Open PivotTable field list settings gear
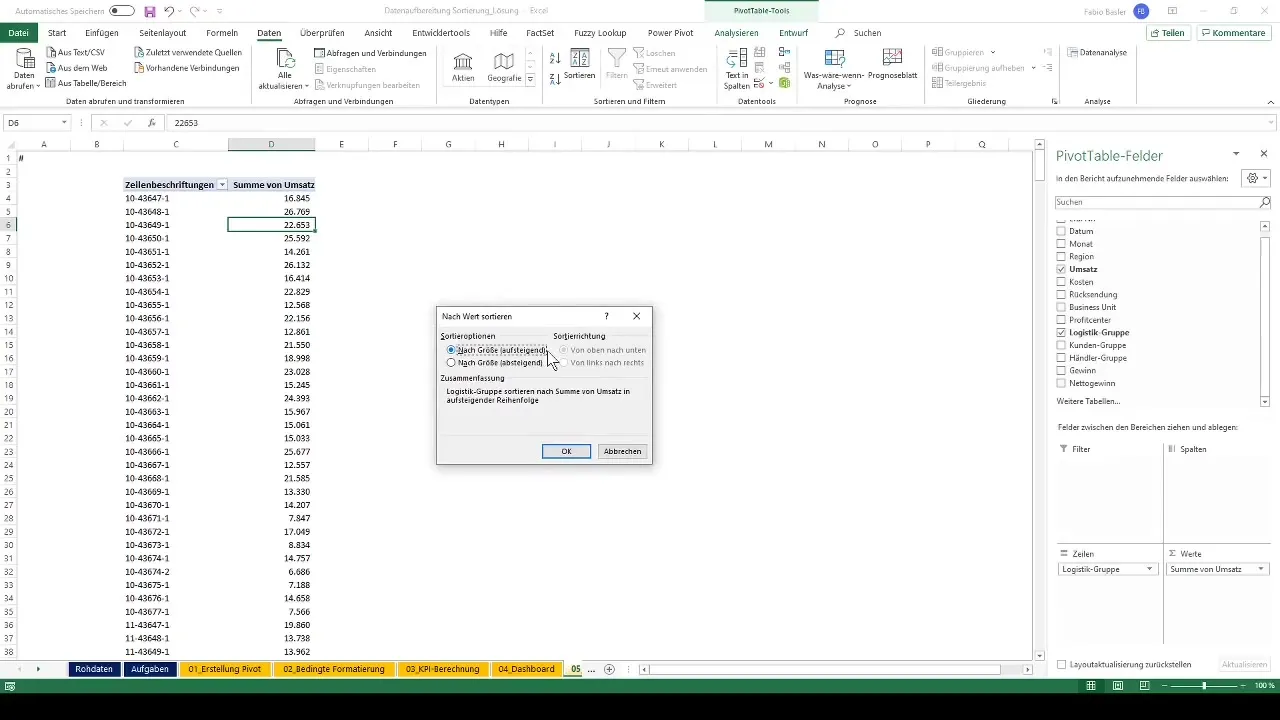1280x720 pixels. pyautogui.click(x=1254, y=178)
